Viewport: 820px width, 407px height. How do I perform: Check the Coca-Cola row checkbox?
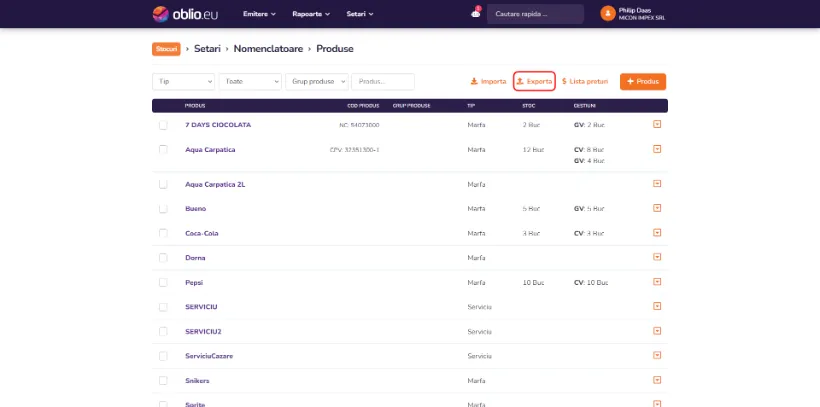(163, 233)
